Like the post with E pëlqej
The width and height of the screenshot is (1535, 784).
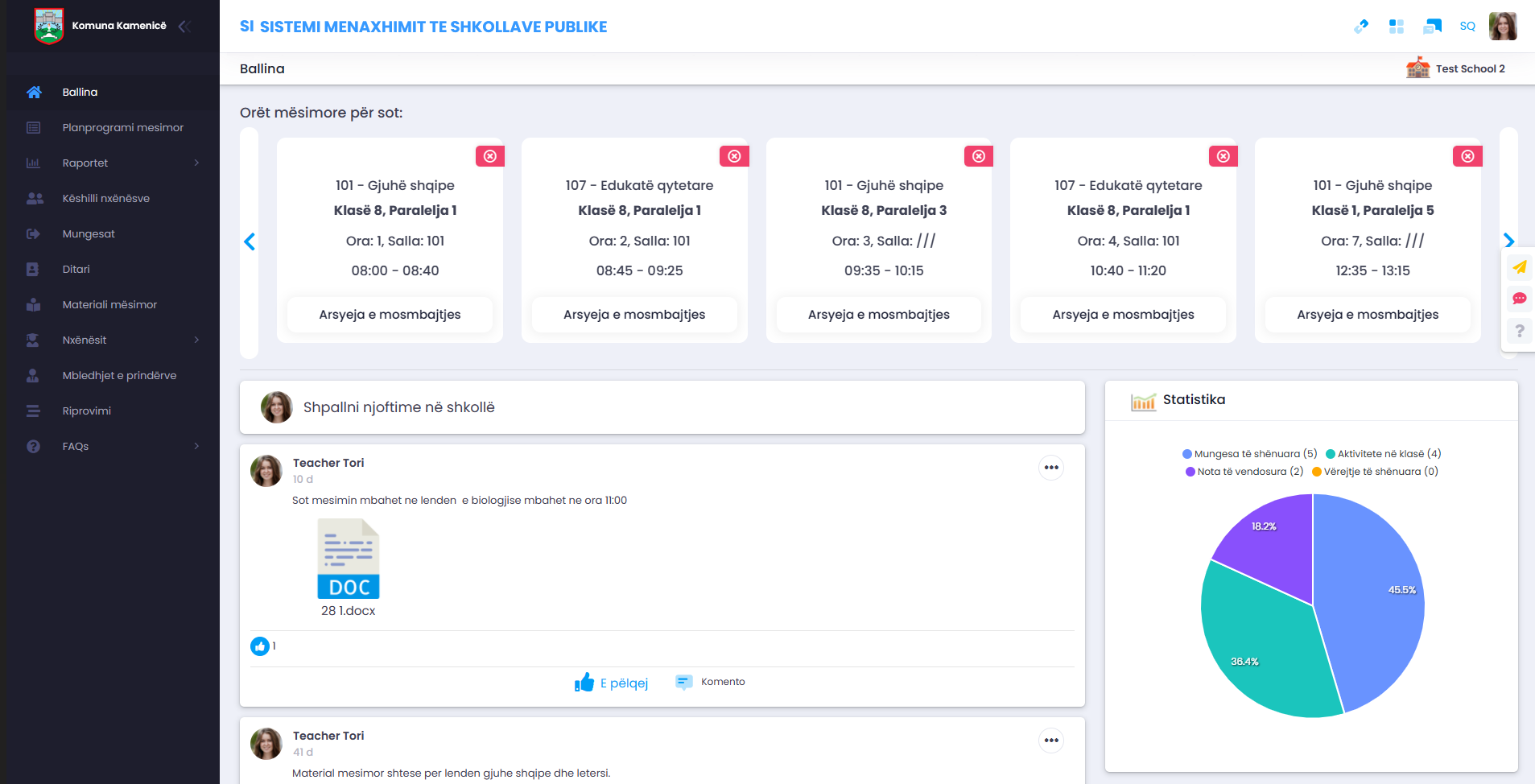point(612,683)
